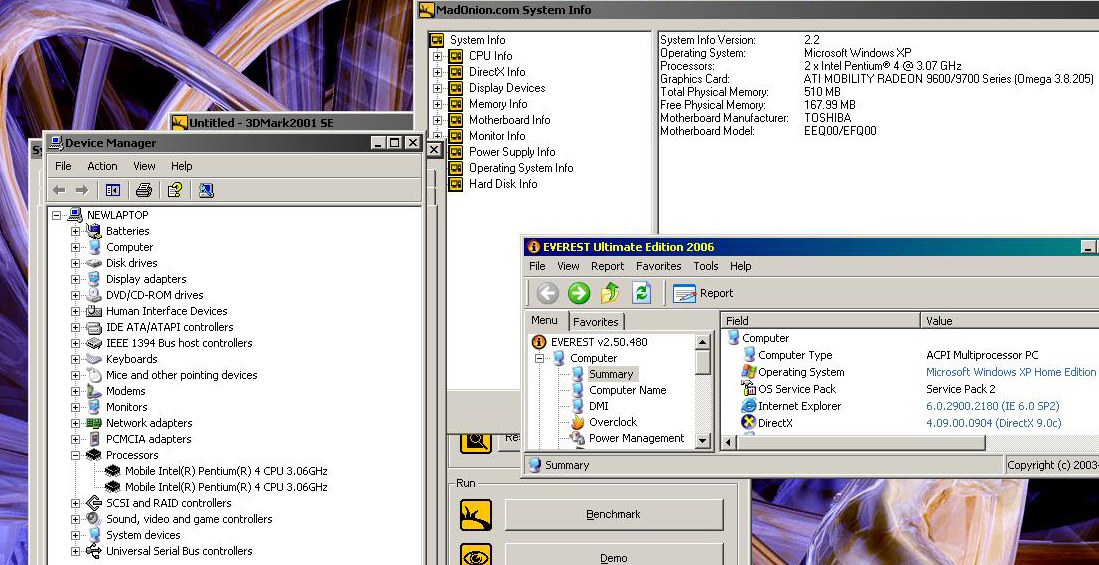The width and height of the screenshot is (1099, 565).
Task: Click the print icon in Device Manager
Action: (144, 190)
